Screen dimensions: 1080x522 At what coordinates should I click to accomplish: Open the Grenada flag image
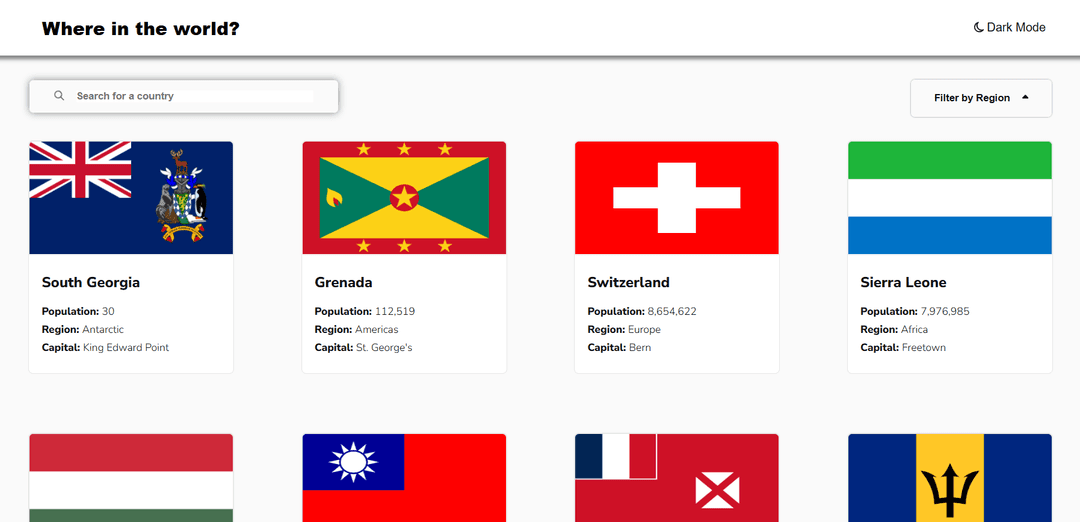tap(404, 198)
